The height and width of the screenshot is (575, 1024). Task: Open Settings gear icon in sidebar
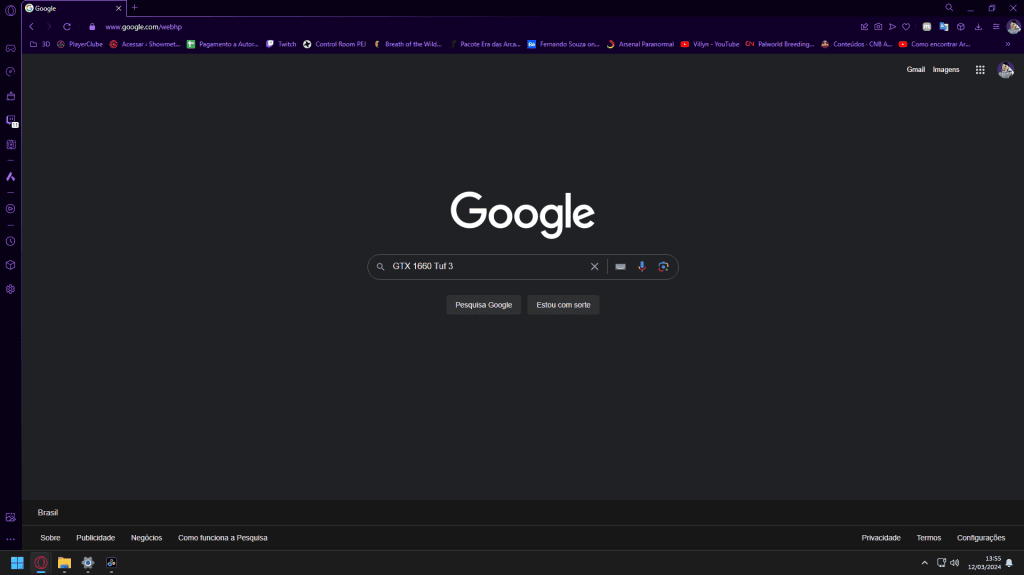(10, 289)
